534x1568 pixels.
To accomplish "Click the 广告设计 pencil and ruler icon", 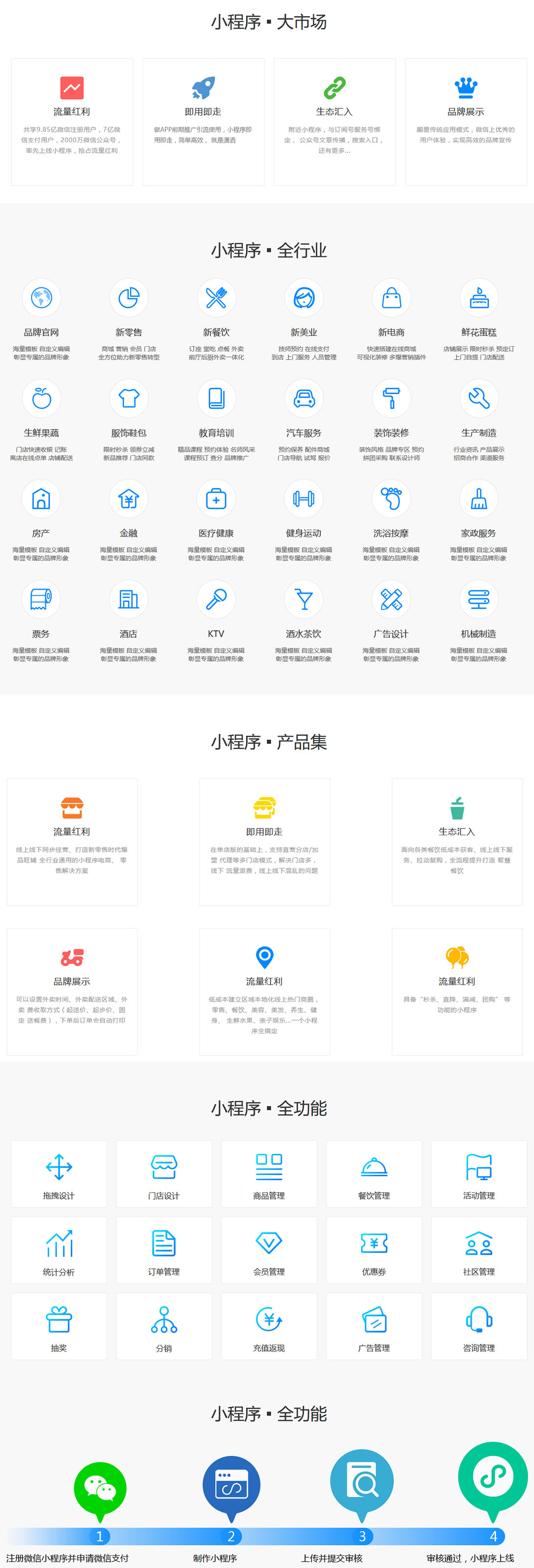I will pyautogui.click(x=391, y=599).
